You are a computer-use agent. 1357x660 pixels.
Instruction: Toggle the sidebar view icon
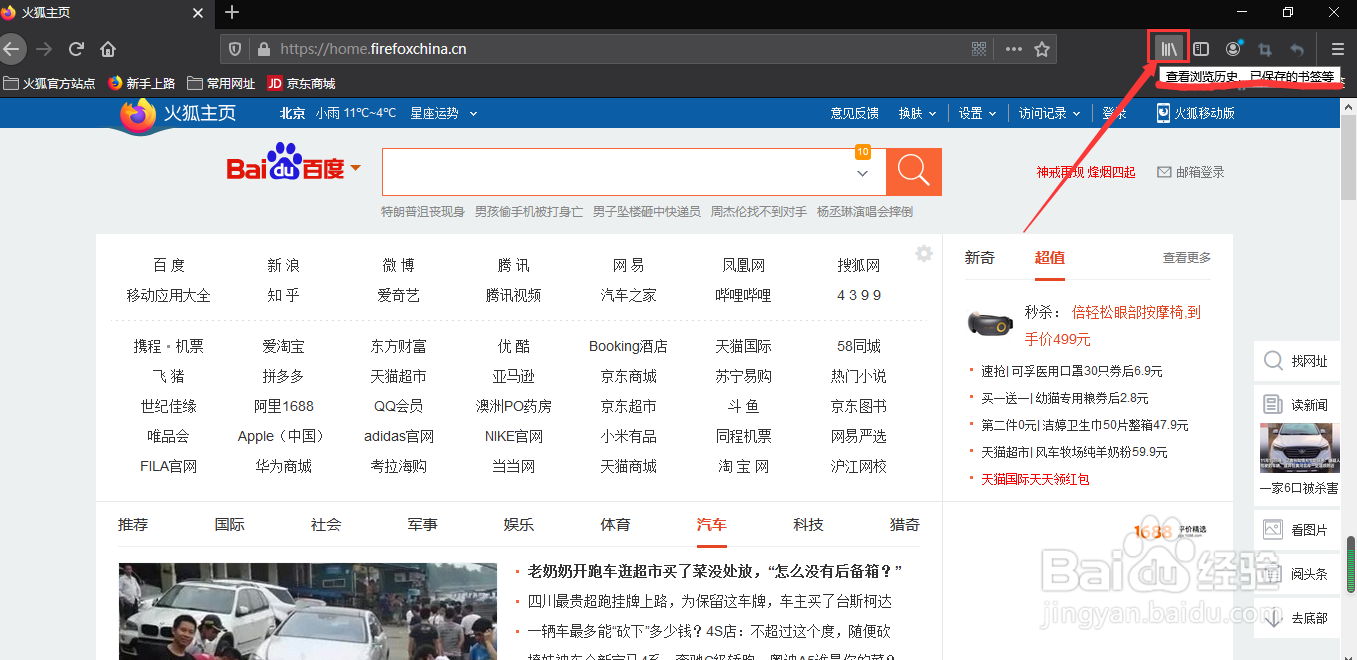(1201, 49)
